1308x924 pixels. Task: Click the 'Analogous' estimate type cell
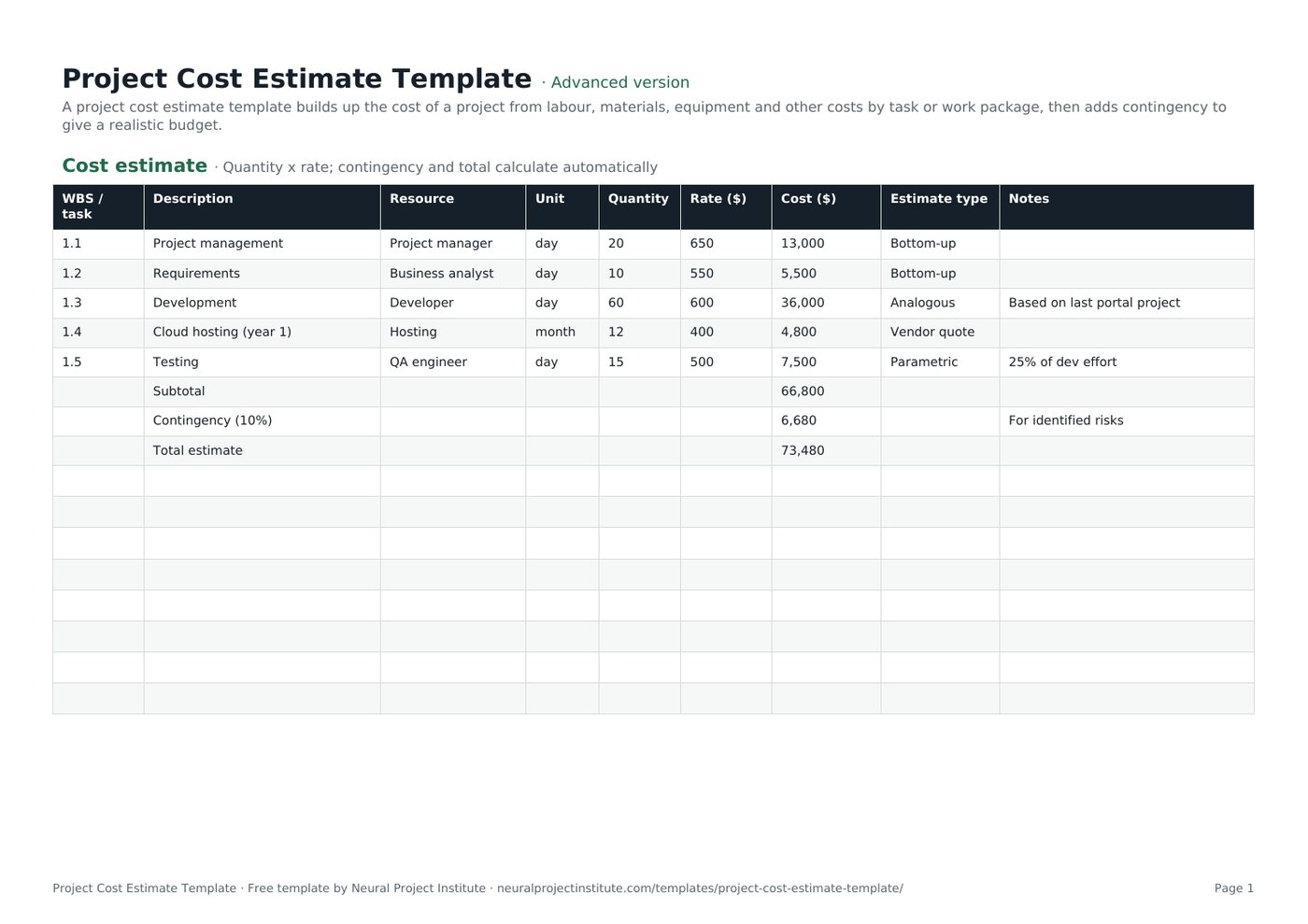point(940,303)
